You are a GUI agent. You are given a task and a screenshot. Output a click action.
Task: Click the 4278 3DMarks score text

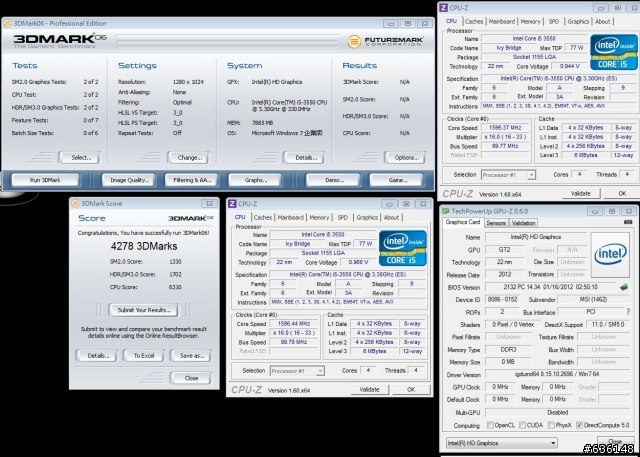[x=144, y=246]
